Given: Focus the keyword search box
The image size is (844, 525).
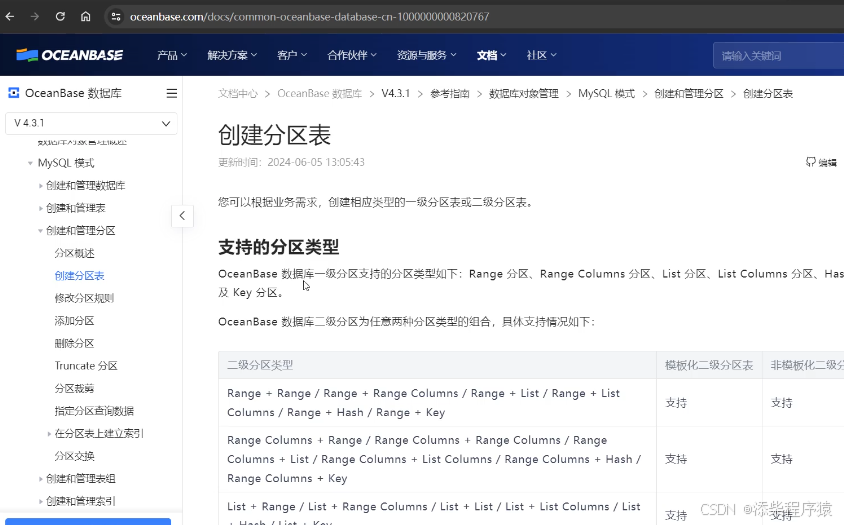Looking at the screenshot, I should pyautogui.click(x=778, y=55).
